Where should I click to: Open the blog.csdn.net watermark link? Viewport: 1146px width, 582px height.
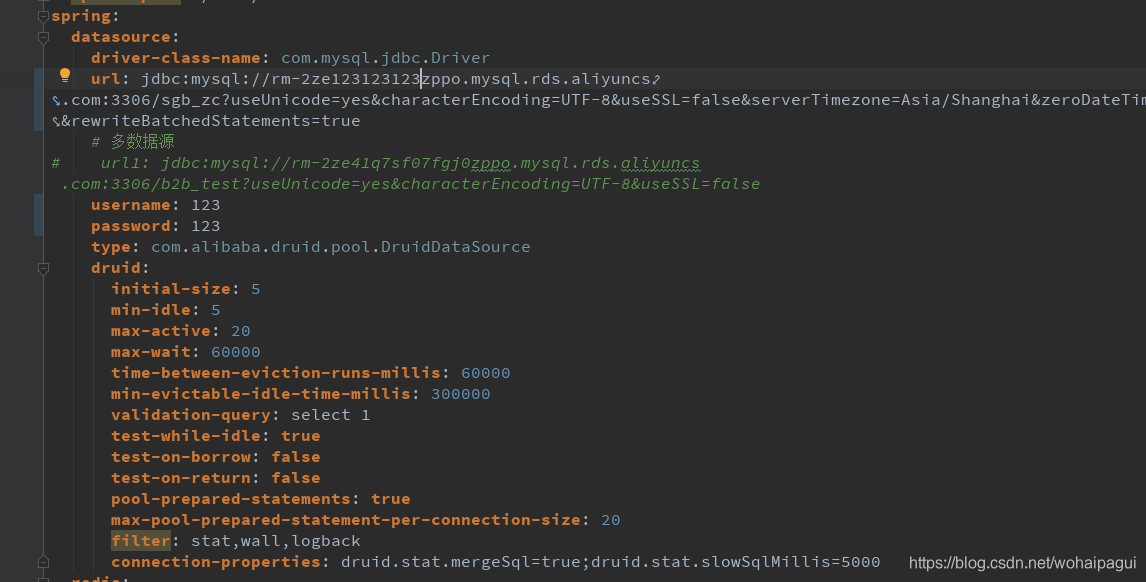[x=1022, y=564]
